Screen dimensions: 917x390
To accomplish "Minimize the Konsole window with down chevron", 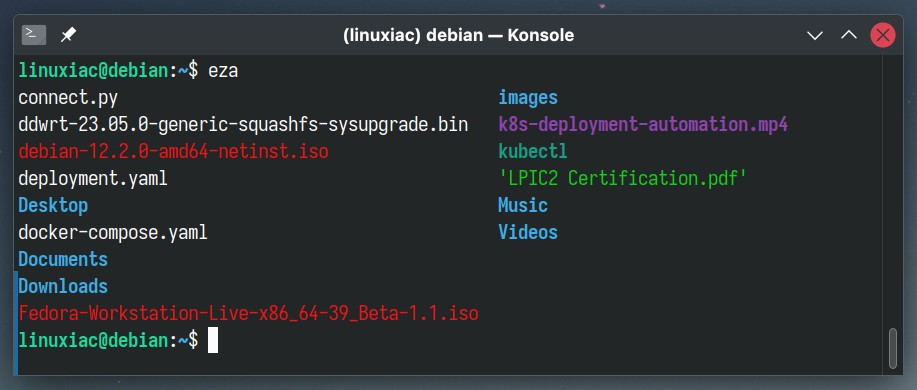I will [x=815, y=36].
